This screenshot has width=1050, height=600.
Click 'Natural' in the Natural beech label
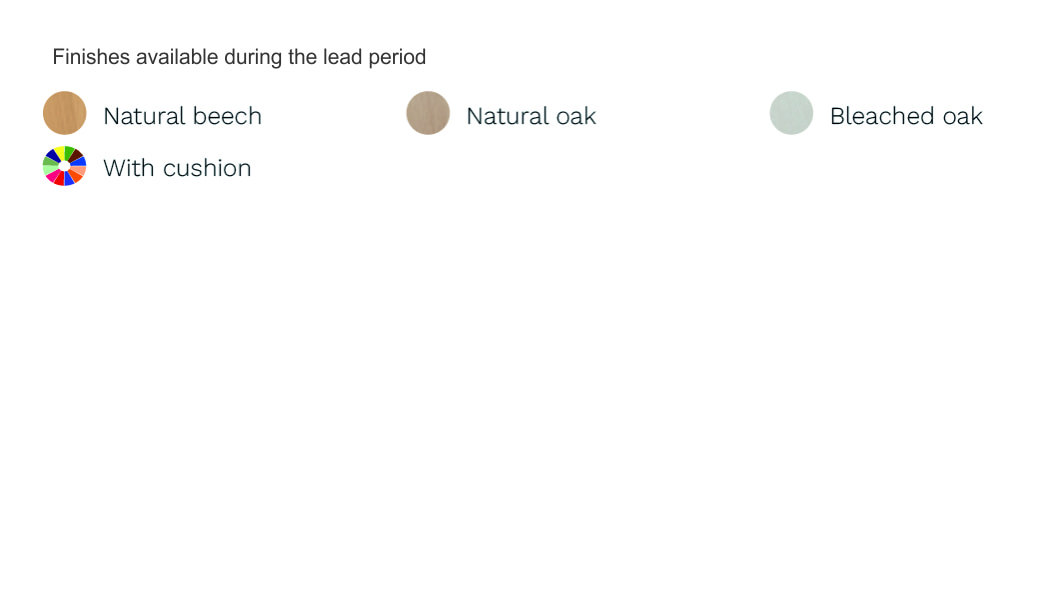pos(144,116)
